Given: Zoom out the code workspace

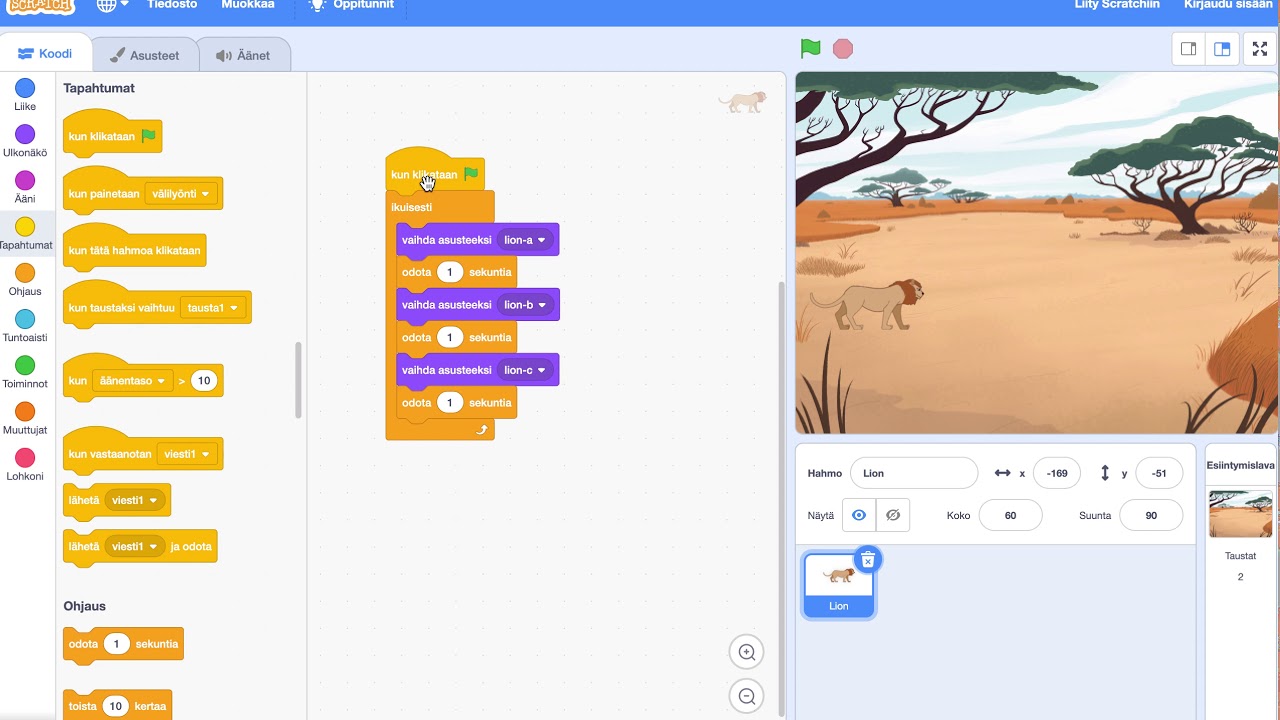Looking at the screenshot, I should tap(746, 696).
